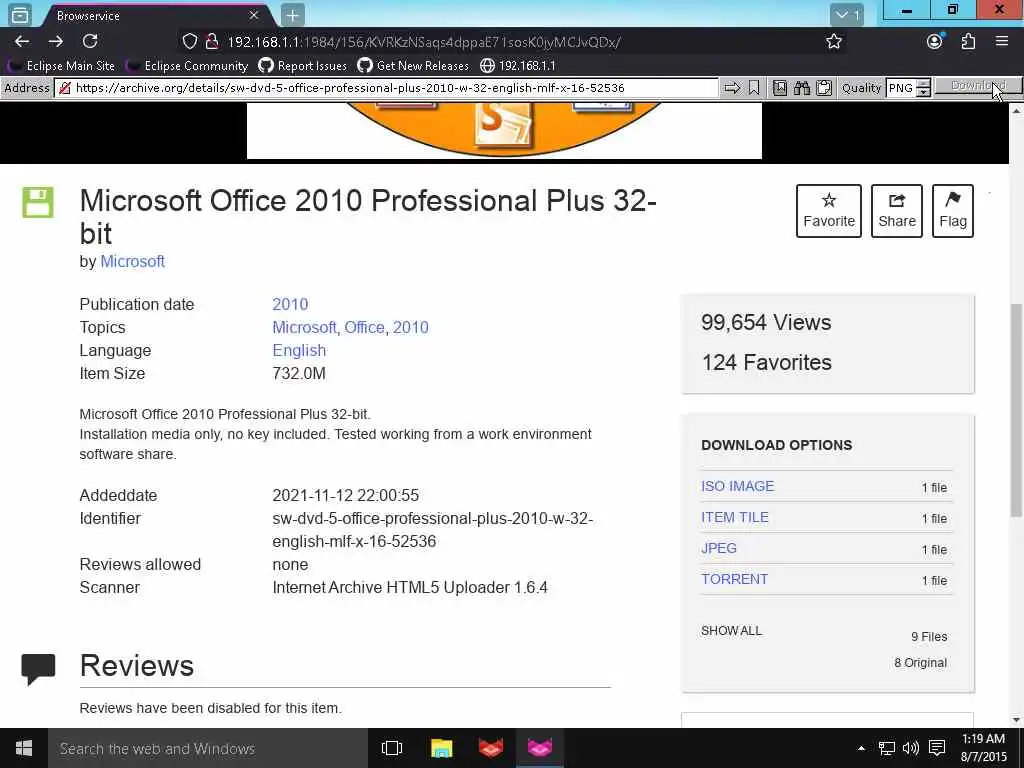Screen dimensions: 1024x768
Task: Open a new tab with plus button
Action: point(293,15)
